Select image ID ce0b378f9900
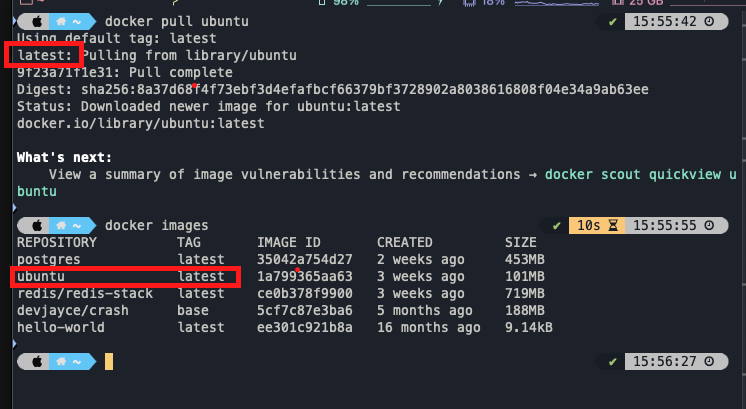Screen dimensions: 746x409 click(x=305, y=293)
